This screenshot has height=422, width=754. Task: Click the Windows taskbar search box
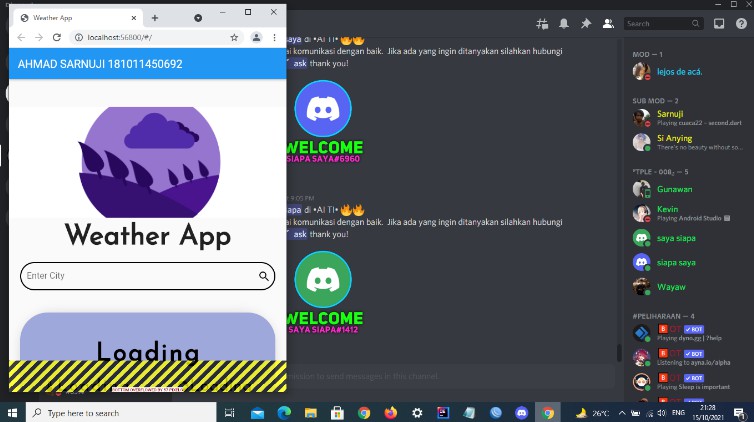(x=121, y=413)
